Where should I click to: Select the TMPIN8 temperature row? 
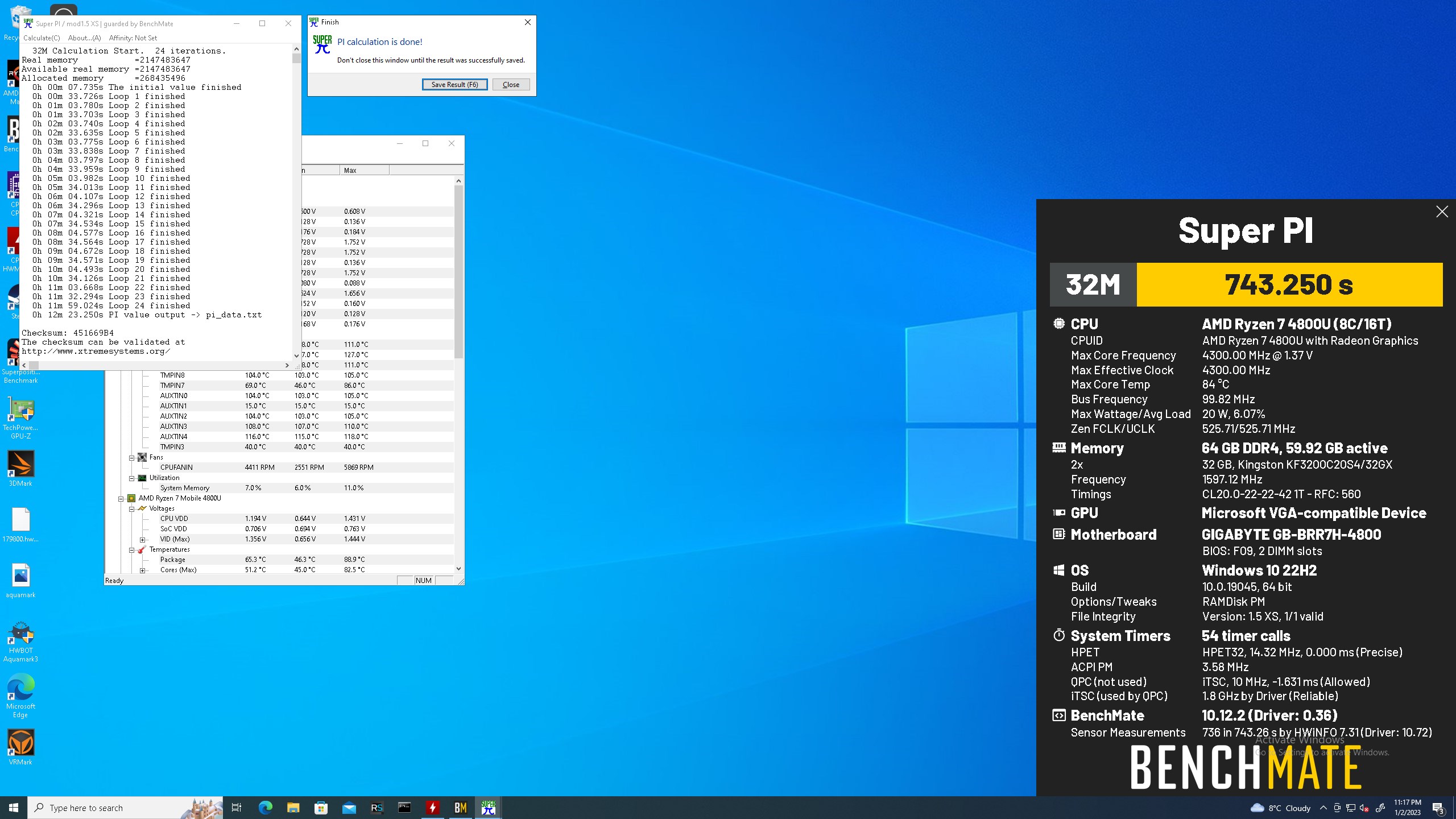pyautogui.click(x=279, y=375)
